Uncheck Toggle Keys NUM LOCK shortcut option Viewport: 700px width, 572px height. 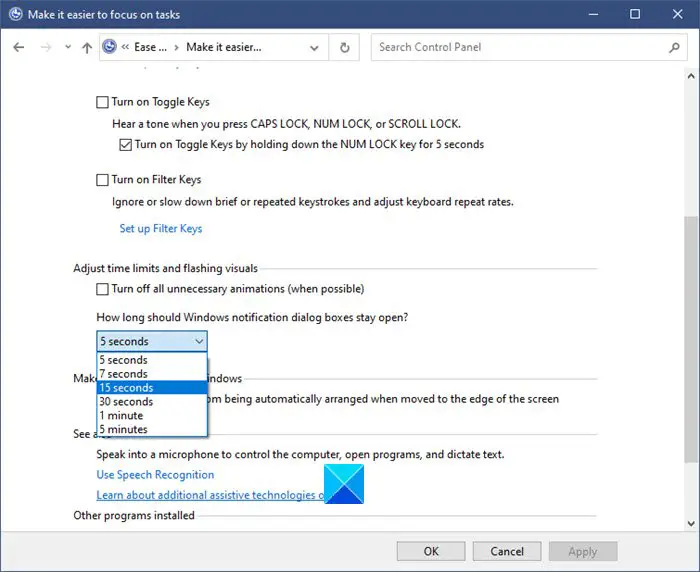[x=125, y=145]
